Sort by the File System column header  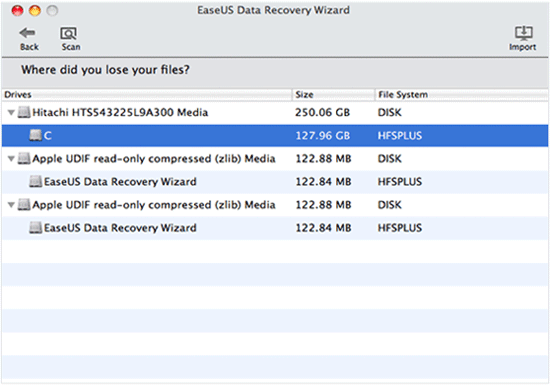[462, 95]
